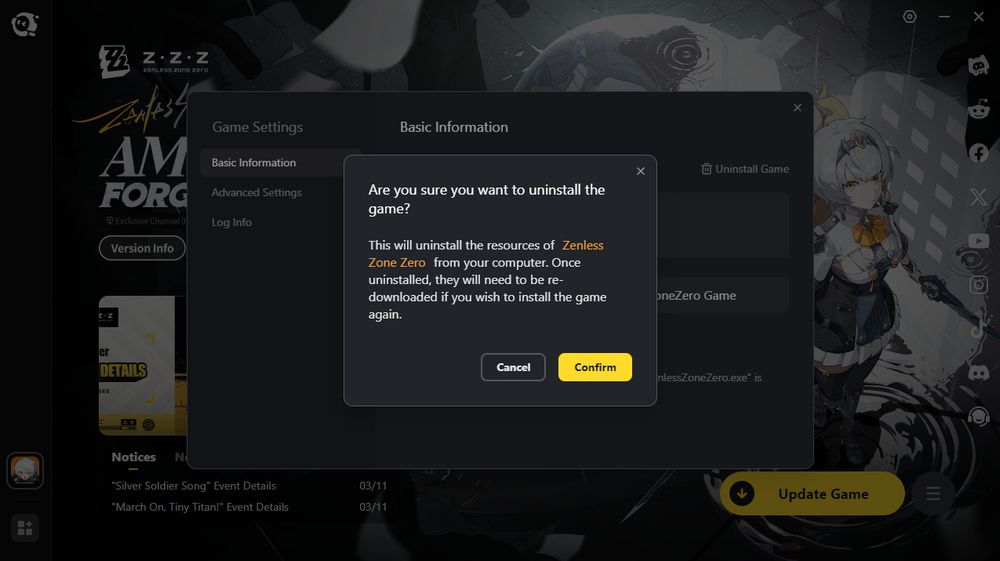Viewport: 1000px width, 561px height.
Task: Open the Discord social icon
Action: [978, 372]
